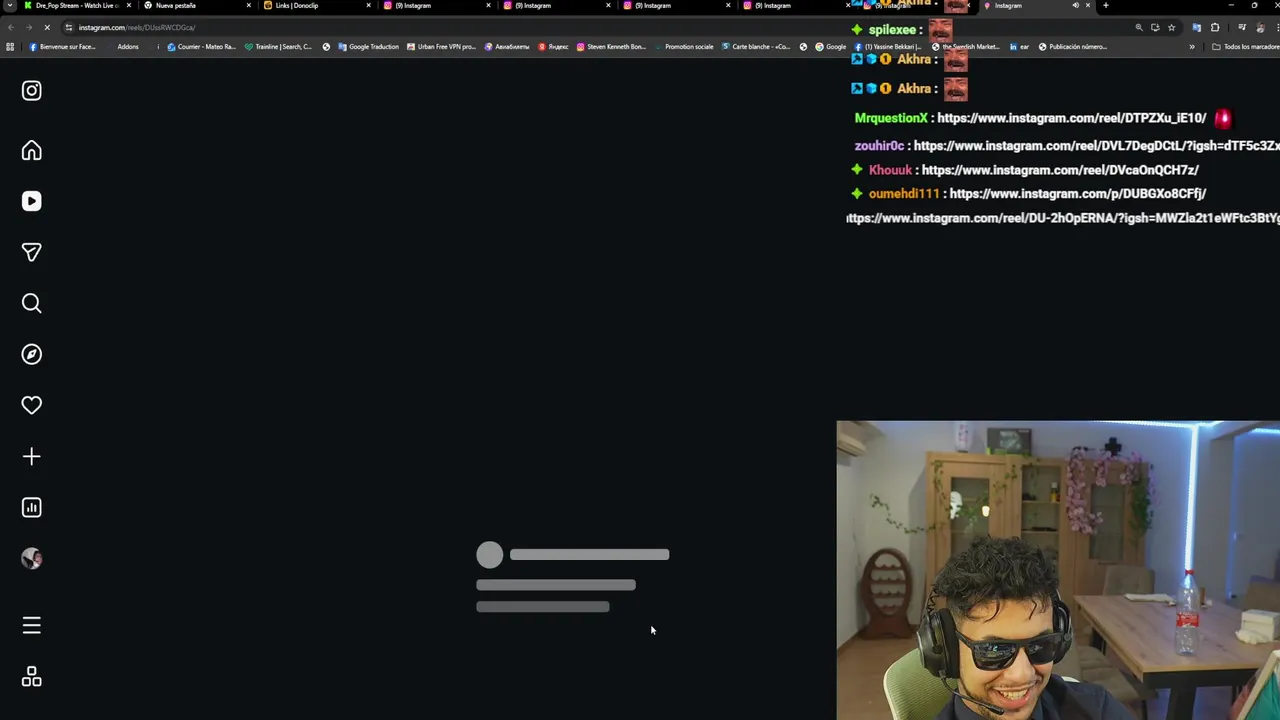Mute the active Instagram tab audio

tap(1076, 5)
